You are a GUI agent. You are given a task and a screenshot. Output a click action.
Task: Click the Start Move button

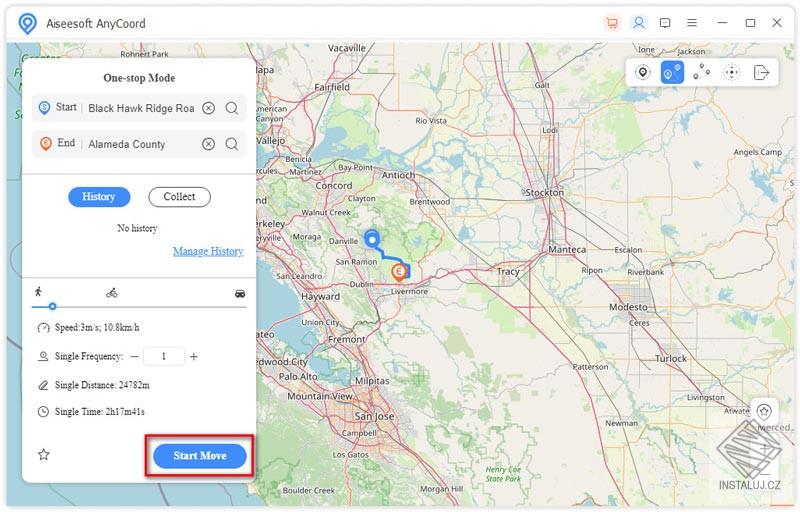point(199,456)
